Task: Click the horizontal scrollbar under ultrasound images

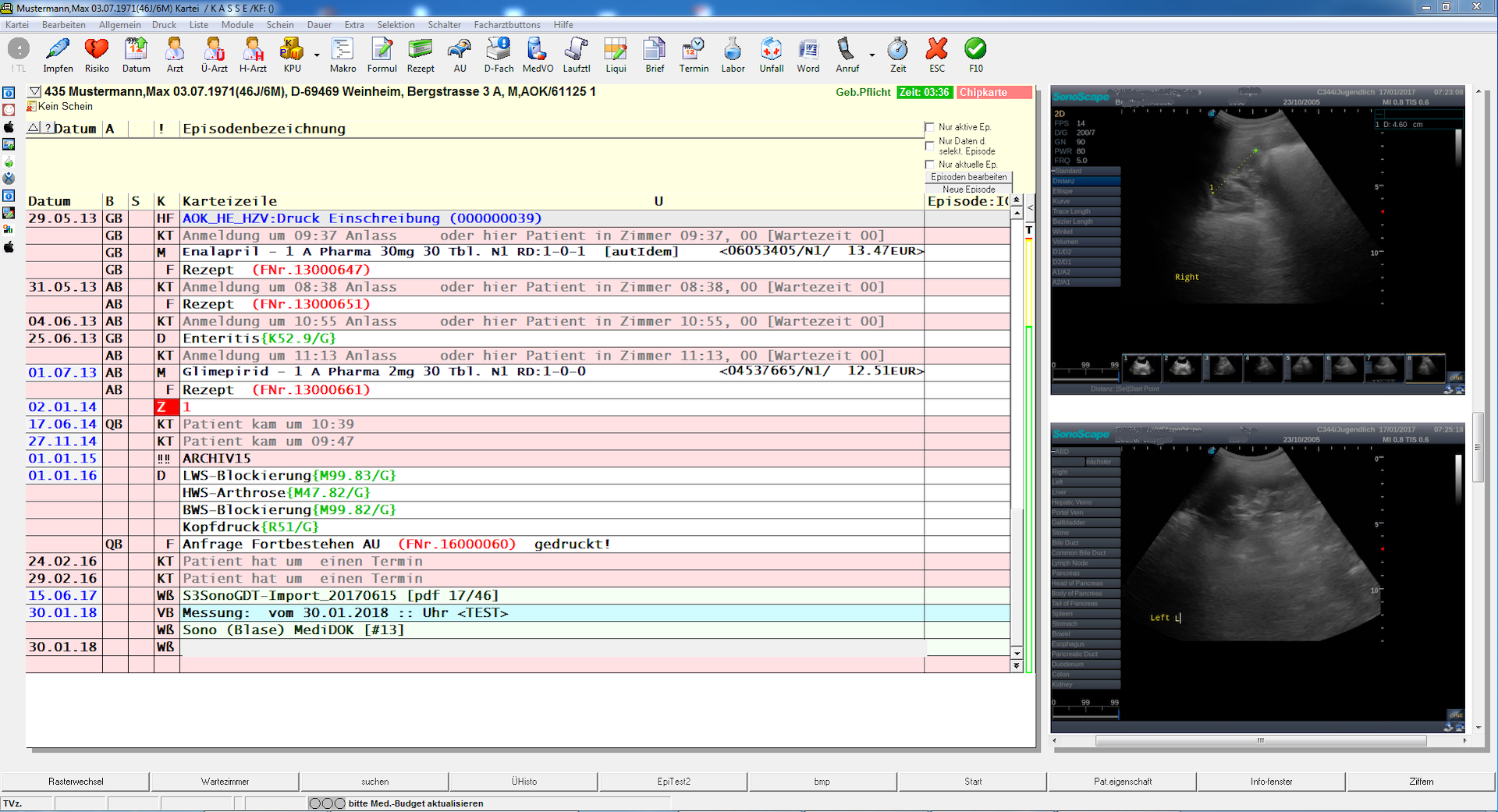Action: 1259,740
